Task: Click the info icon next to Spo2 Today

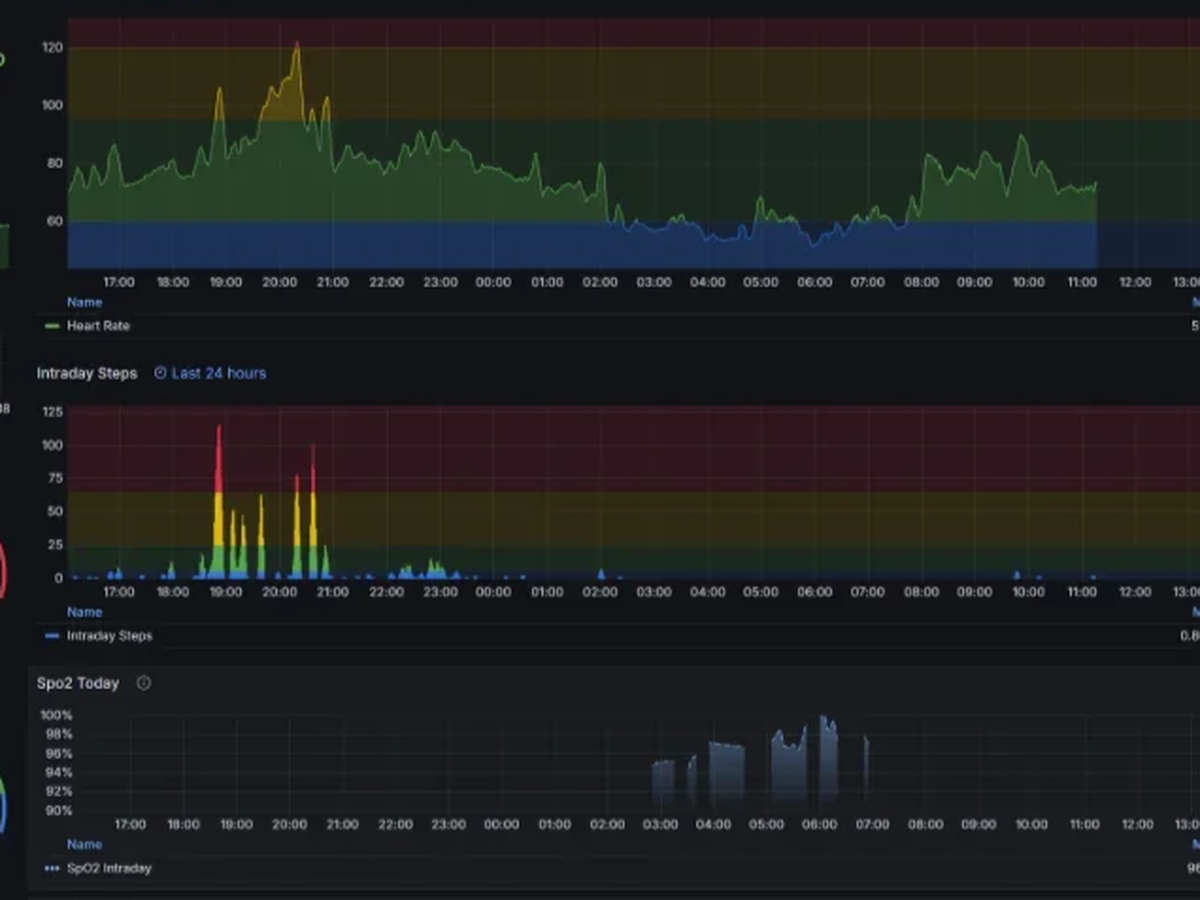Action: (x=144, y=683)
